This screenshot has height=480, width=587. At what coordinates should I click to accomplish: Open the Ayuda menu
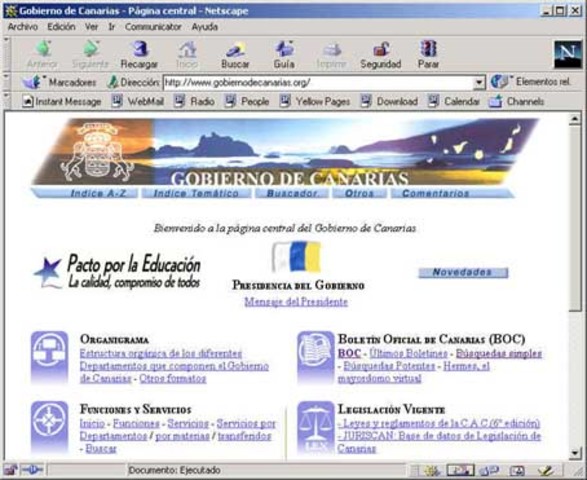tap(205, 27)
